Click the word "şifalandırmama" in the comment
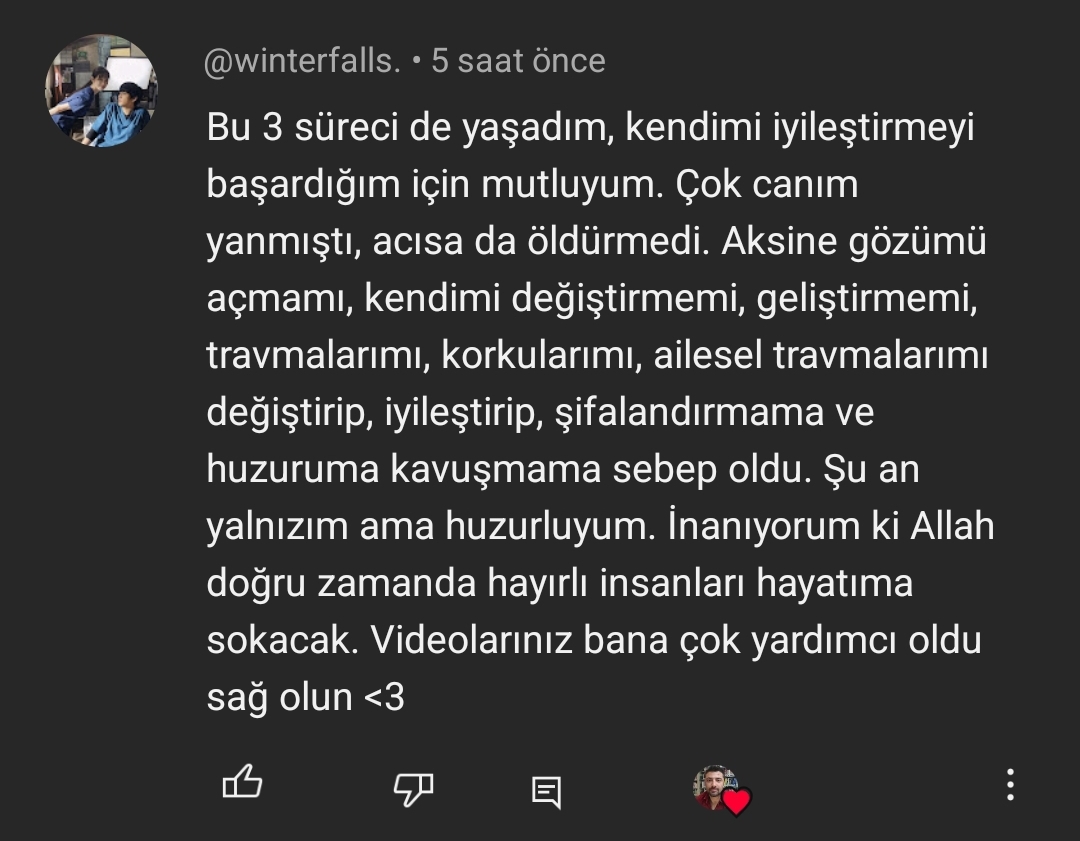 [x=689, y=413]
